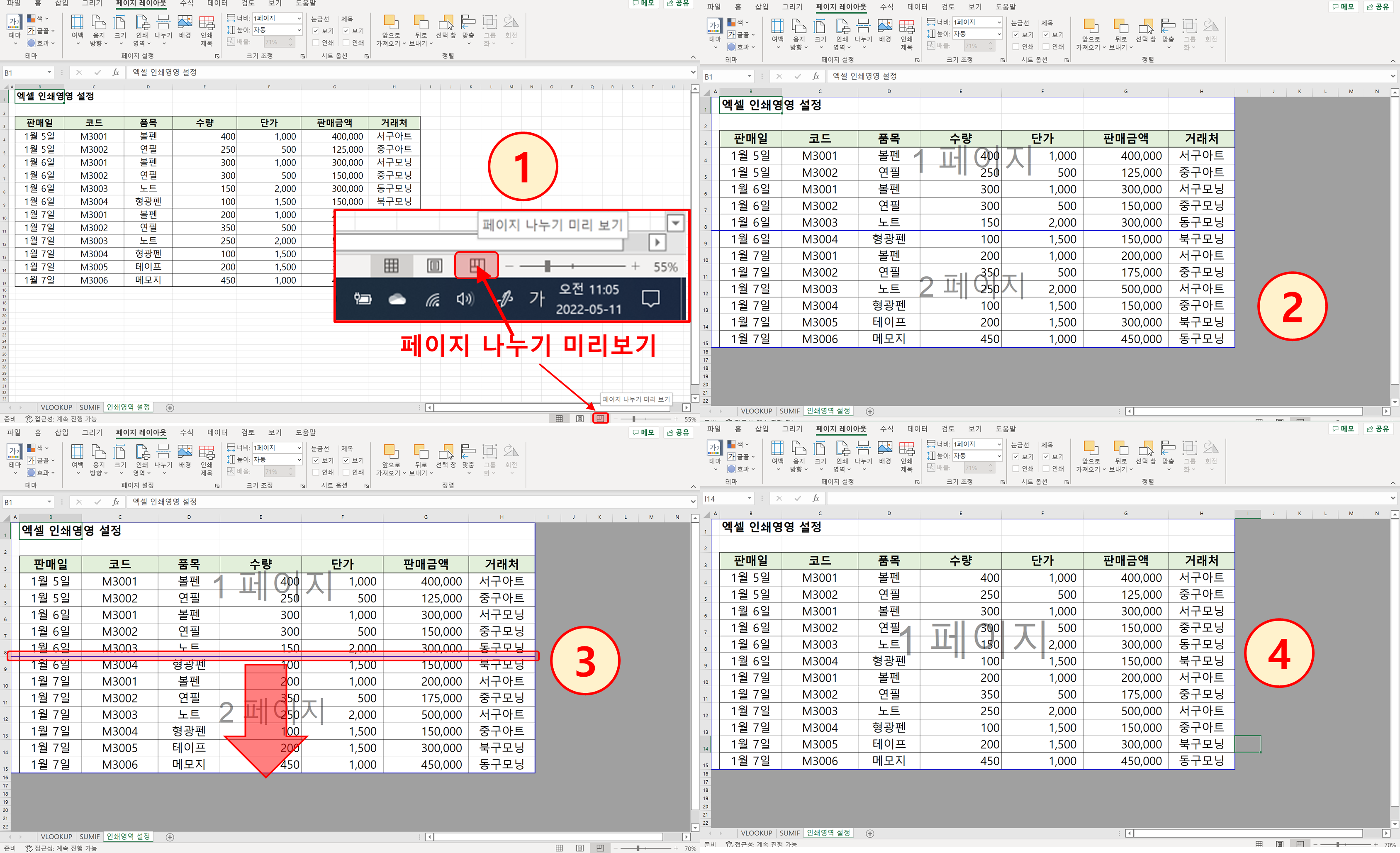Click the formula bar text in panel 2
This screenshot has height=853, width=1400.
864,76
